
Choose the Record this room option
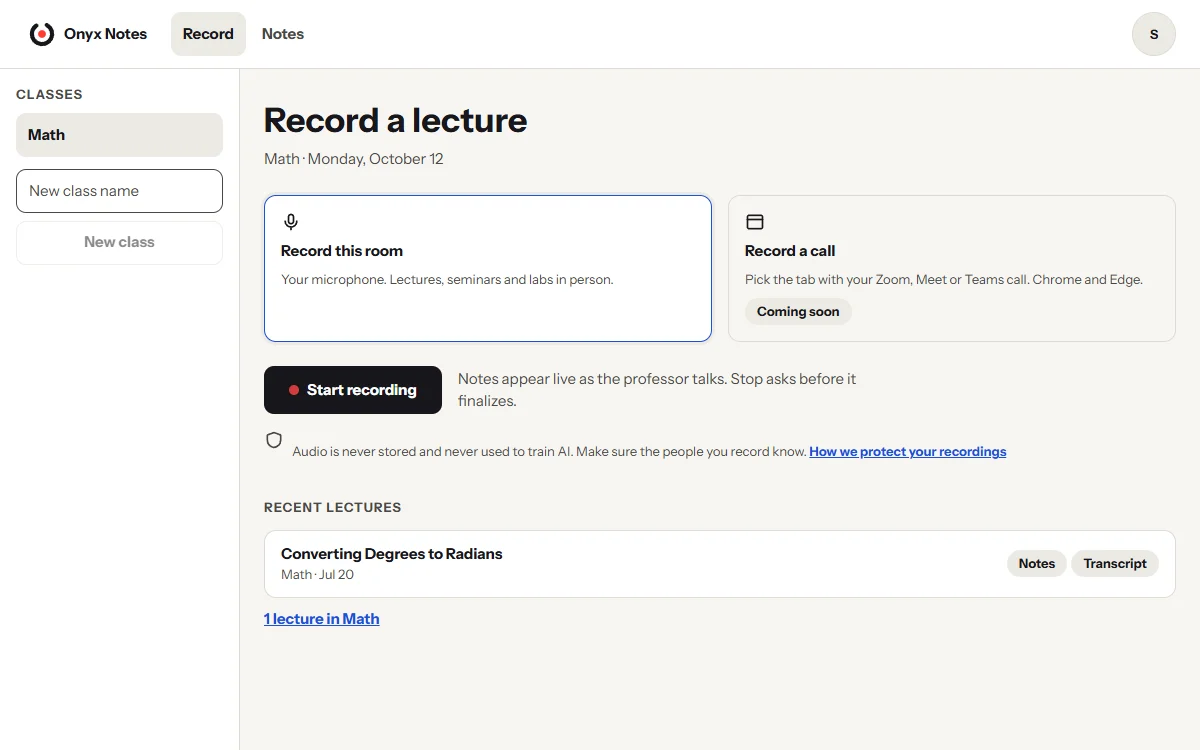coord(488,268)
